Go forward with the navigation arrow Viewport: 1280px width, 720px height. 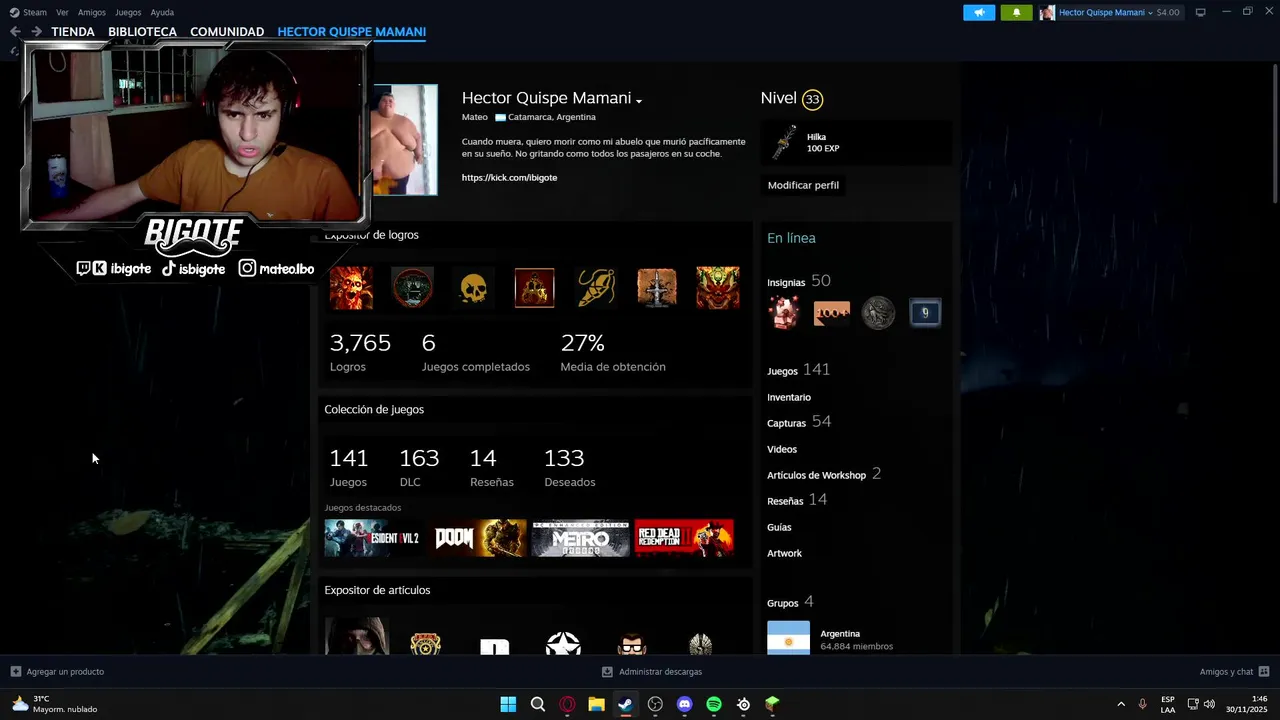tap(36, 32)
